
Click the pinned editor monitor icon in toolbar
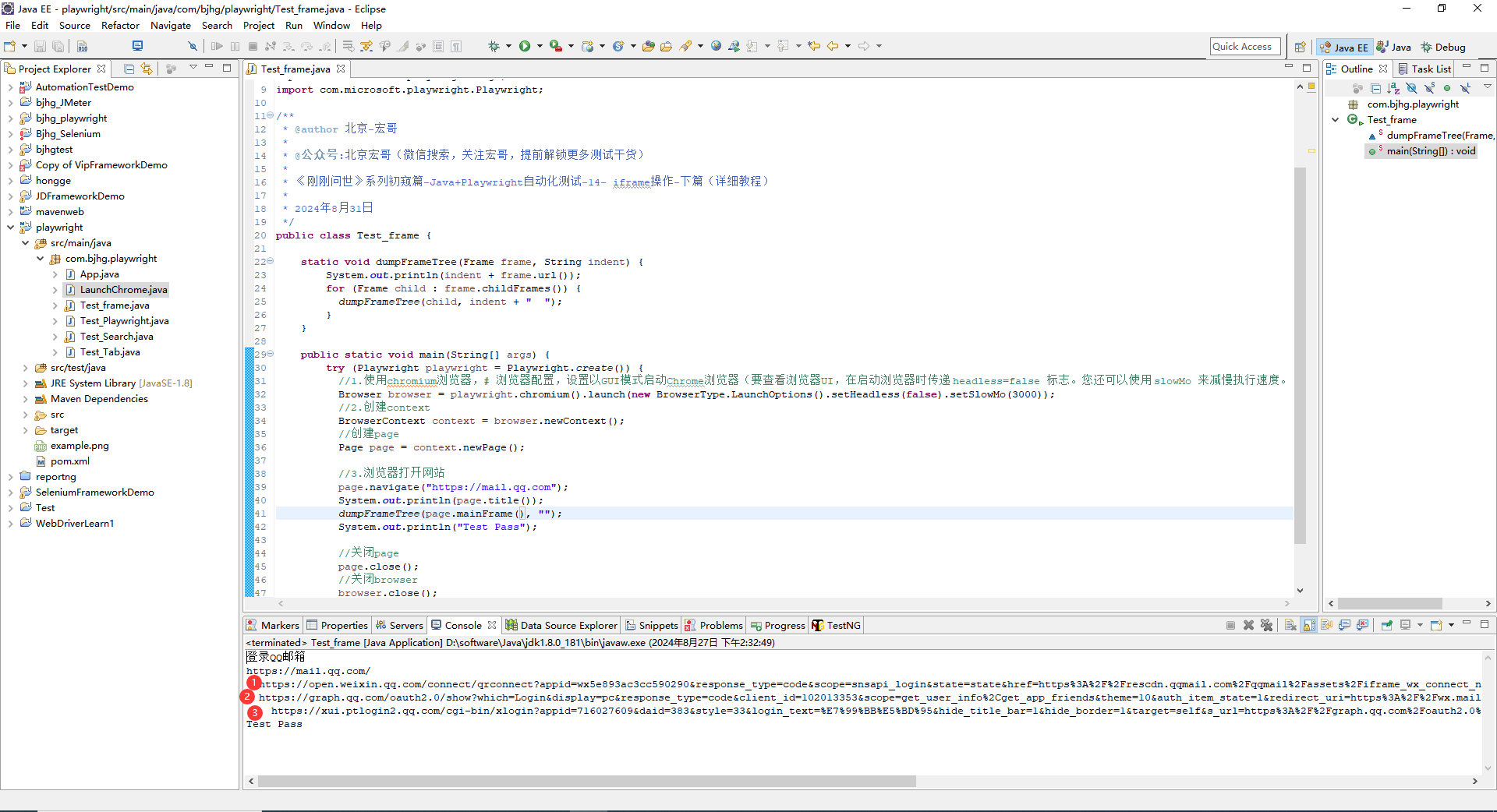coord(138,46)
